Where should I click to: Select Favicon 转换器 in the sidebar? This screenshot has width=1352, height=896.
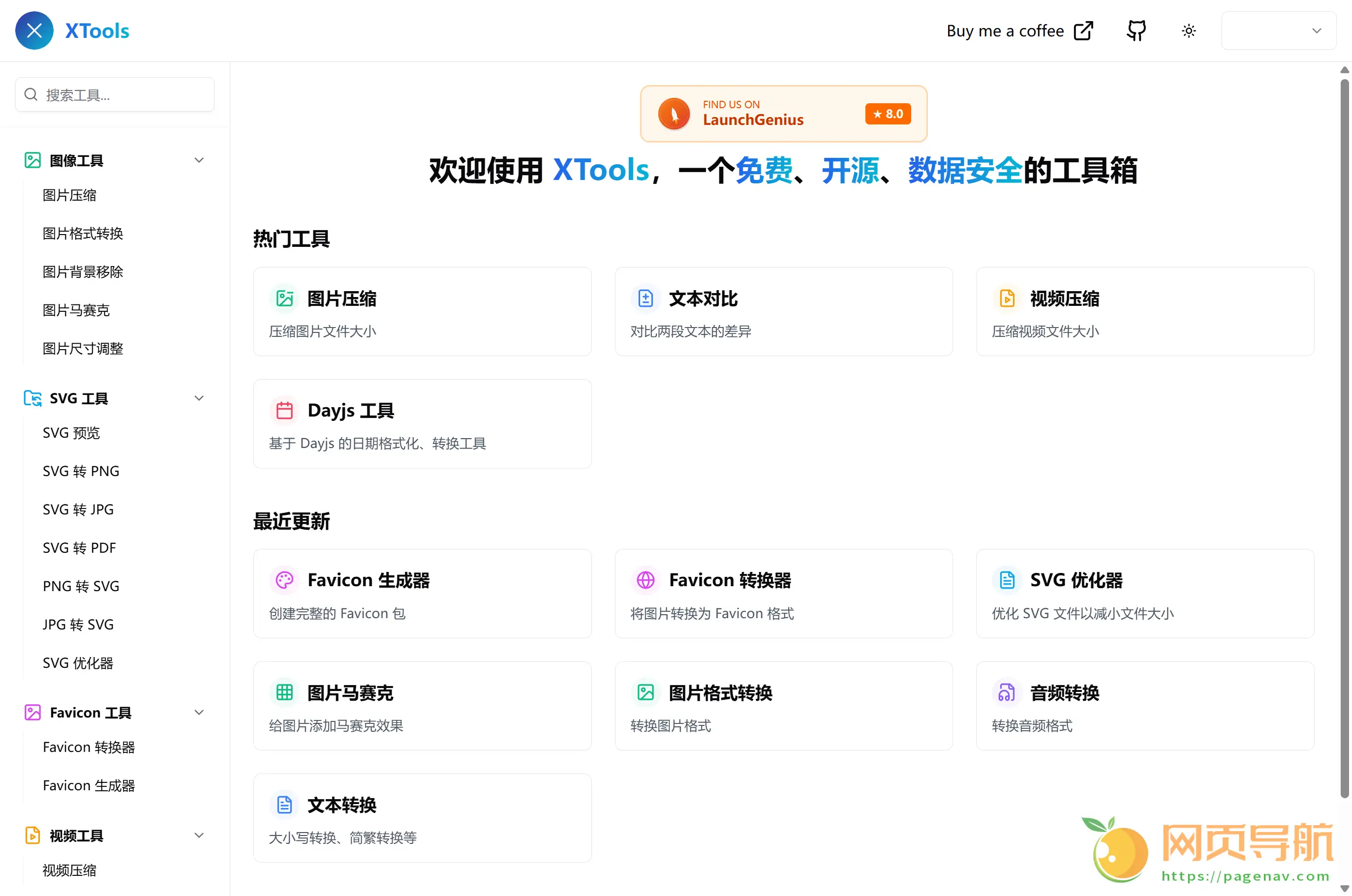click(x=89, y=747)
